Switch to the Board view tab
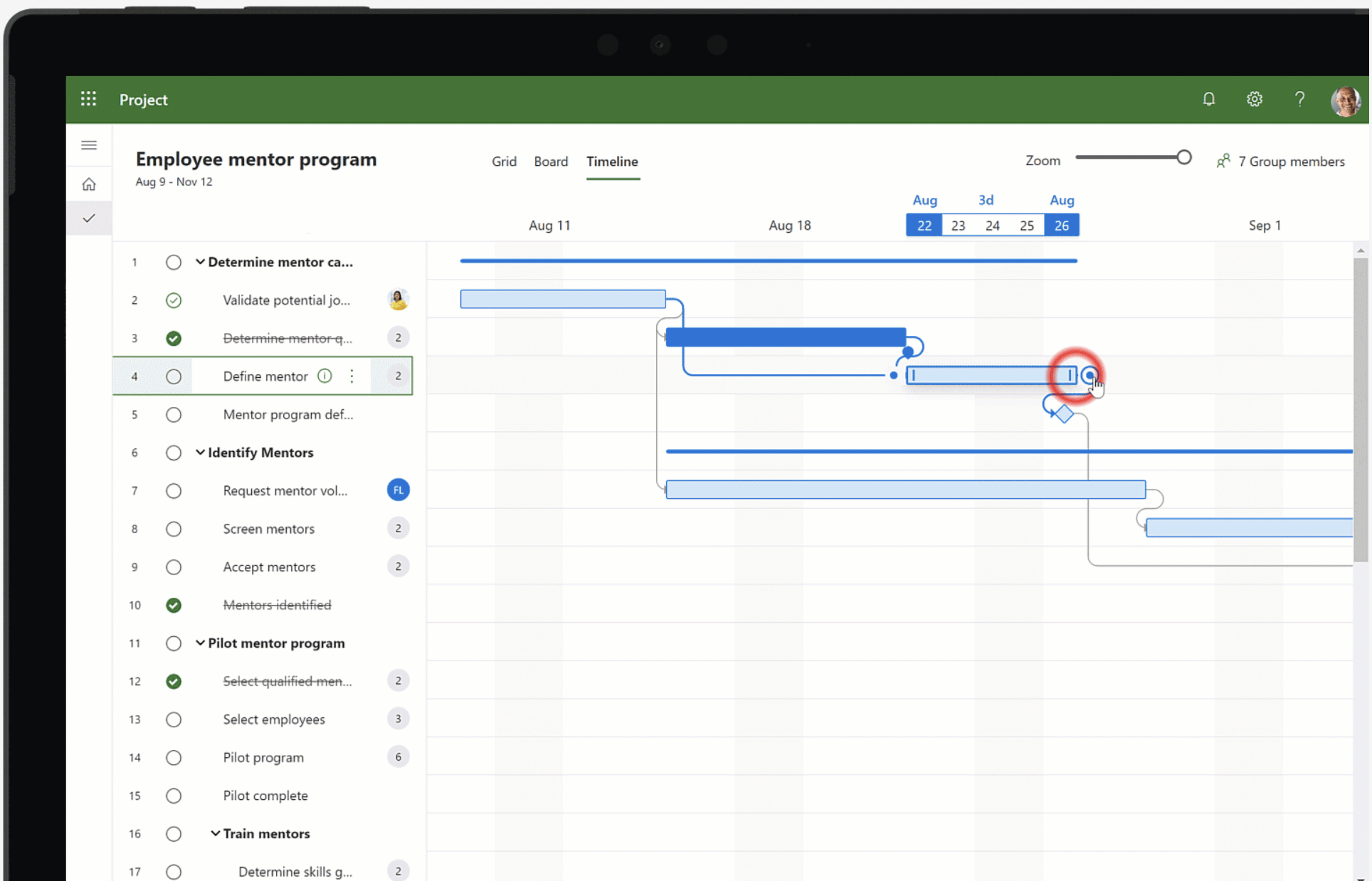The width and height of the screenshot is (1372, 881). [x=551, y=161]
